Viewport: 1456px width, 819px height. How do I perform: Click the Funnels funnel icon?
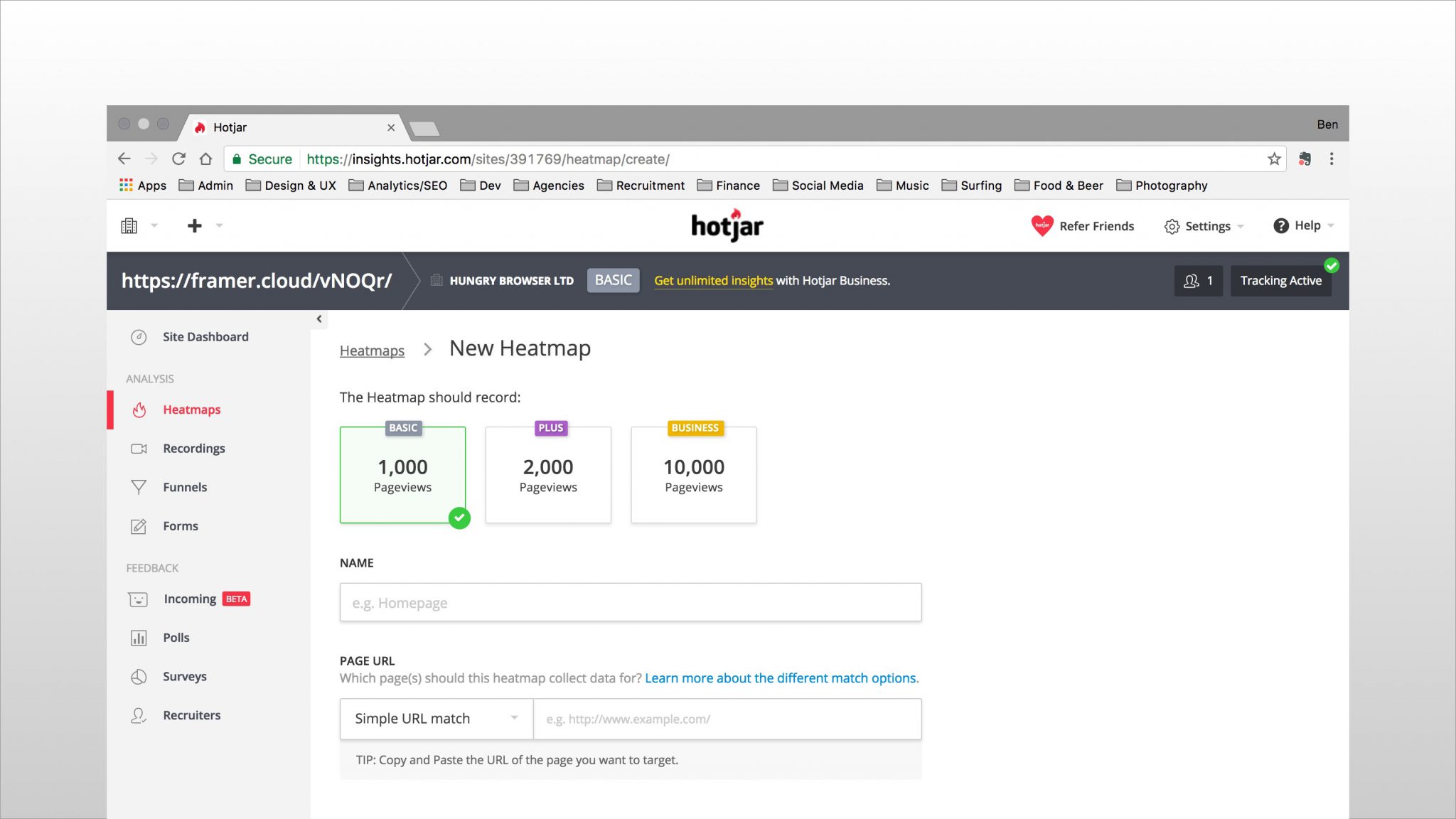coord(139,487)
